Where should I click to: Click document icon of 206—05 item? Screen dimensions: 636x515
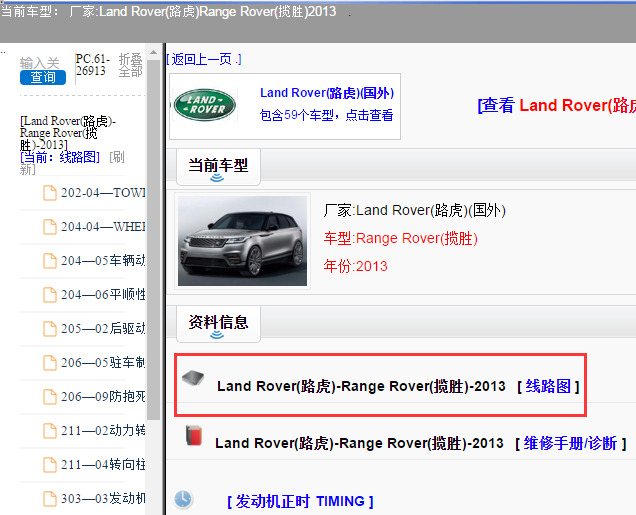(50, 363)
